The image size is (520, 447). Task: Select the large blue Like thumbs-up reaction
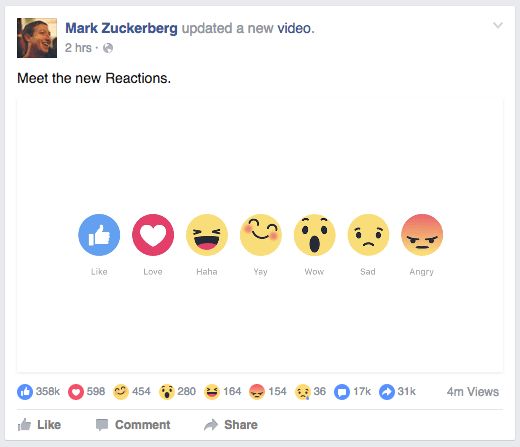tap(99, 235)
